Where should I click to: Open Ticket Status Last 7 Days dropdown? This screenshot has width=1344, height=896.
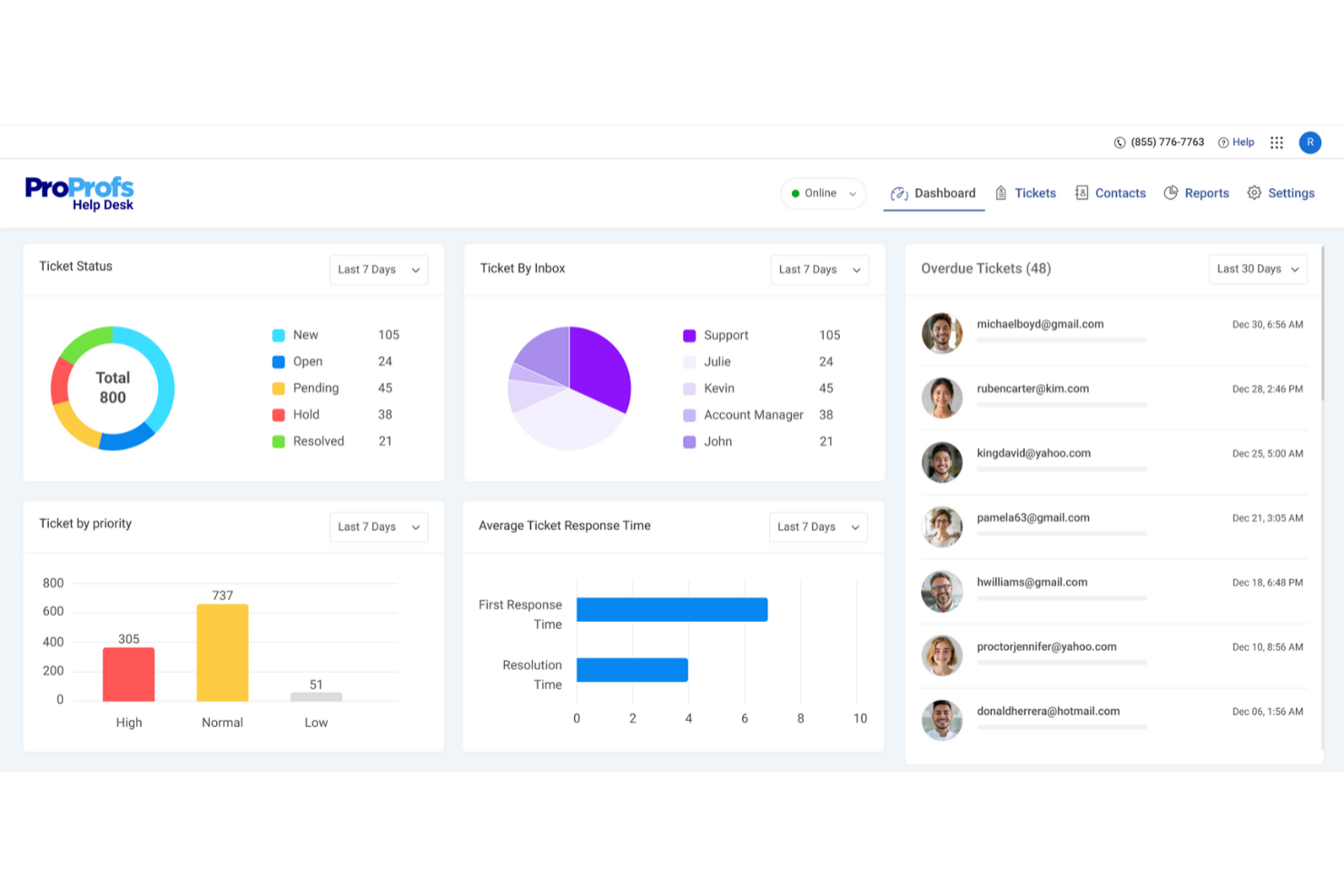tap(379, 270)
